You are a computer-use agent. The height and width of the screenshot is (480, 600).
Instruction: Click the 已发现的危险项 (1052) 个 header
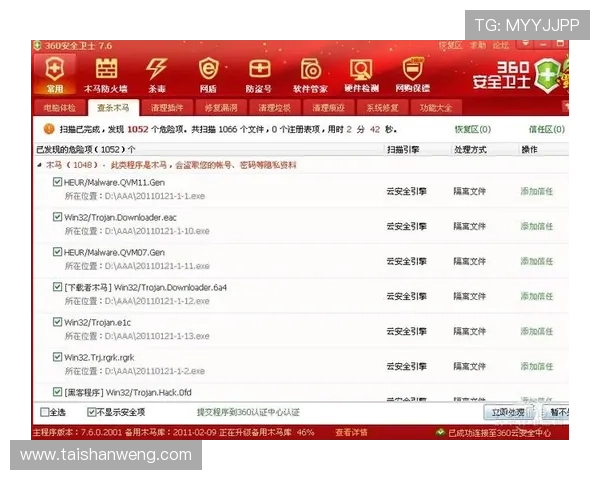click(x=86, y=150)
